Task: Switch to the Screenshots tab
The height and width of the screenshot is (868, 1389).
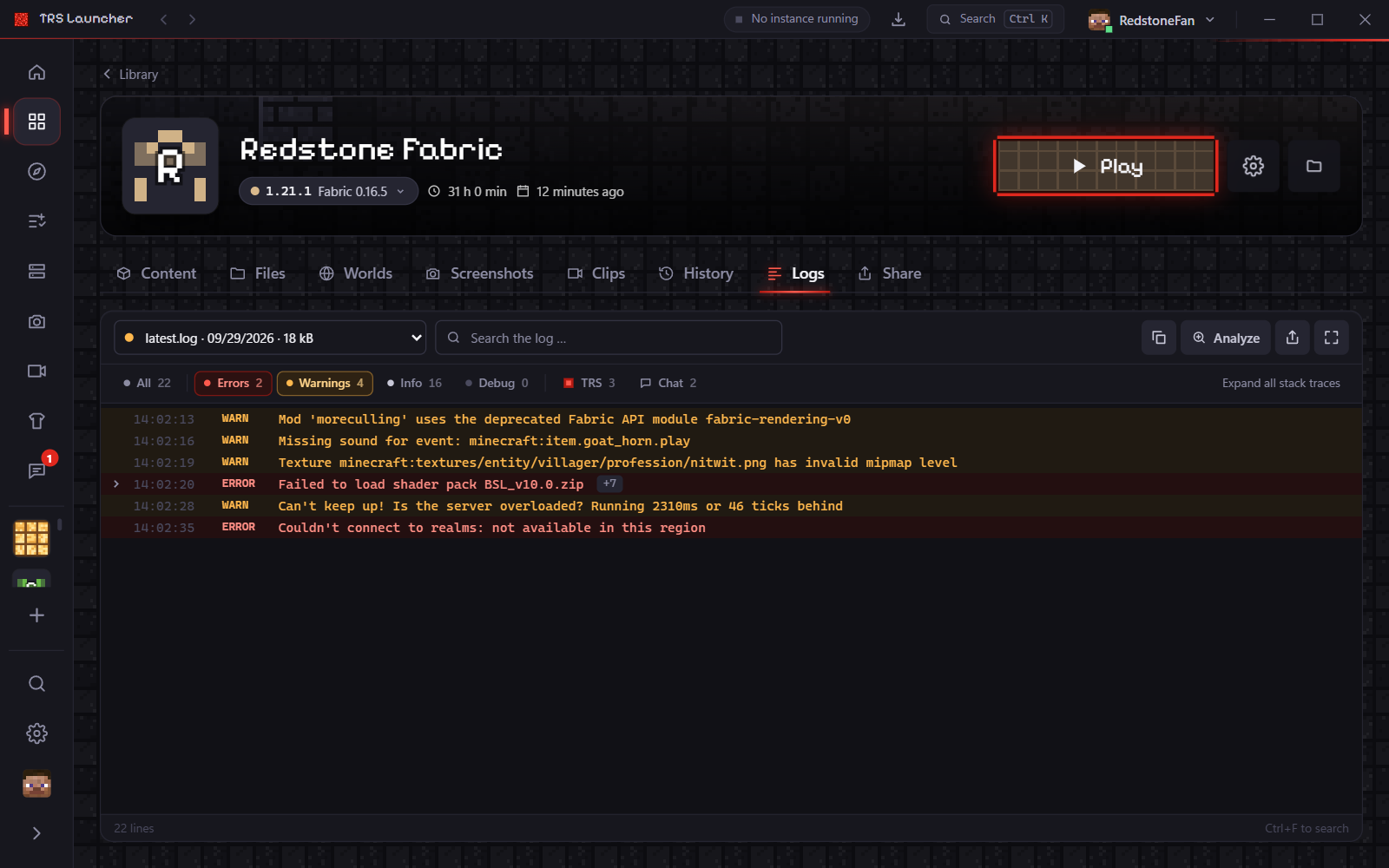Action: tap(479, 273)
